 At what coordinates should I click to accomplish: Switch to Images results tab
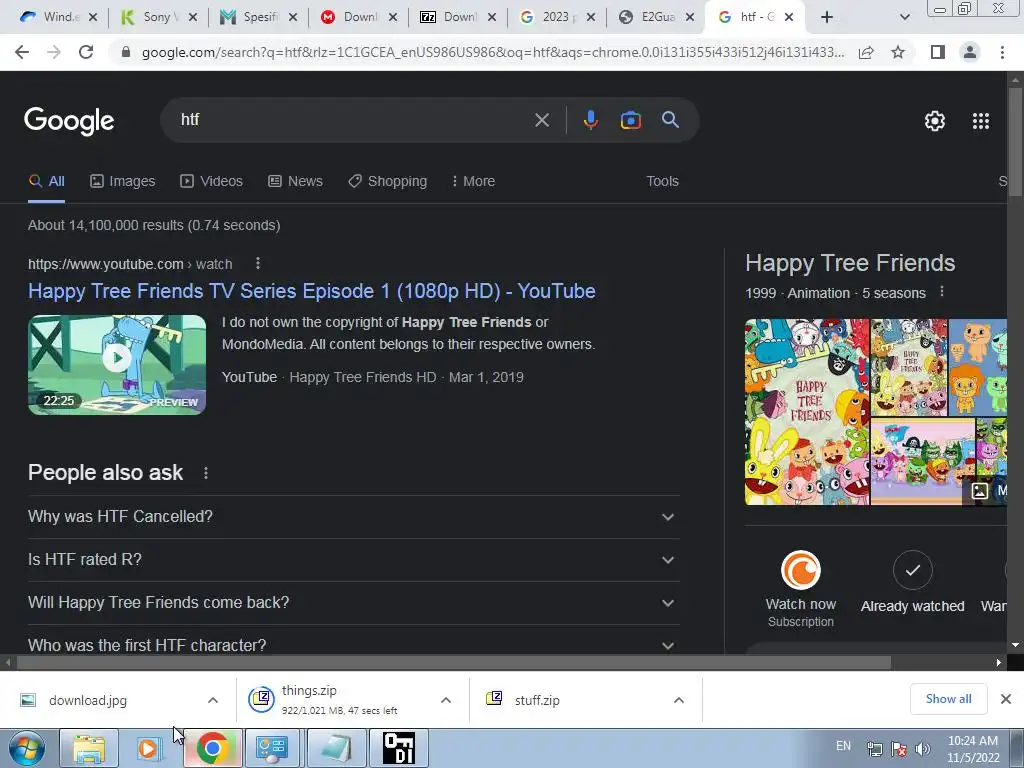click(x=123, y=182)
